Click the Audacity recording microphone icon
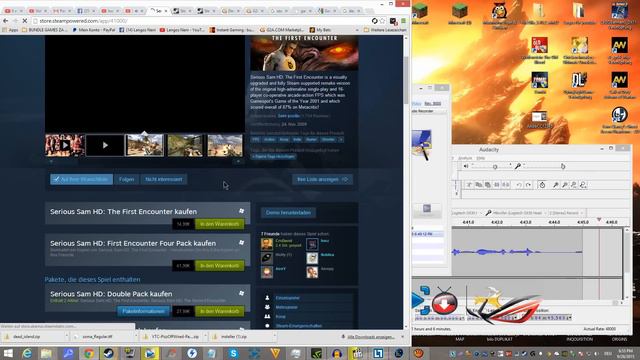Image resolution: width=640 pixels, height=360 pixels. (518, 166)
